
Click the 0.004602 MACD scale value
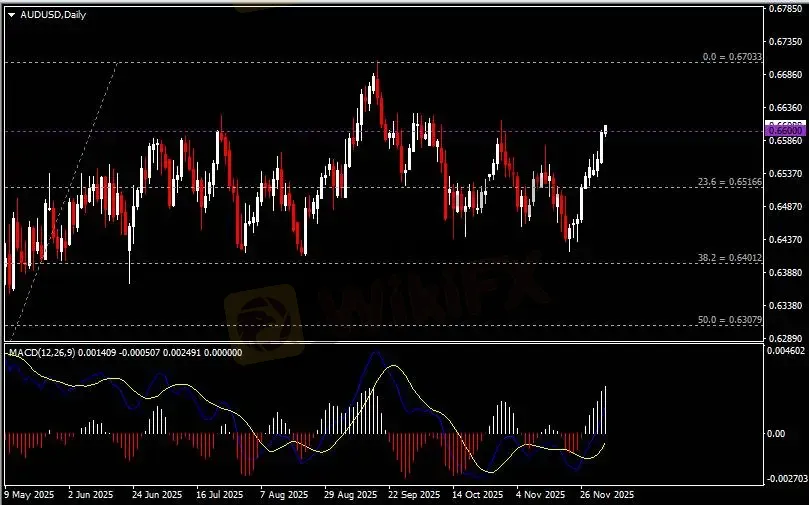click(x=784, y=352)
